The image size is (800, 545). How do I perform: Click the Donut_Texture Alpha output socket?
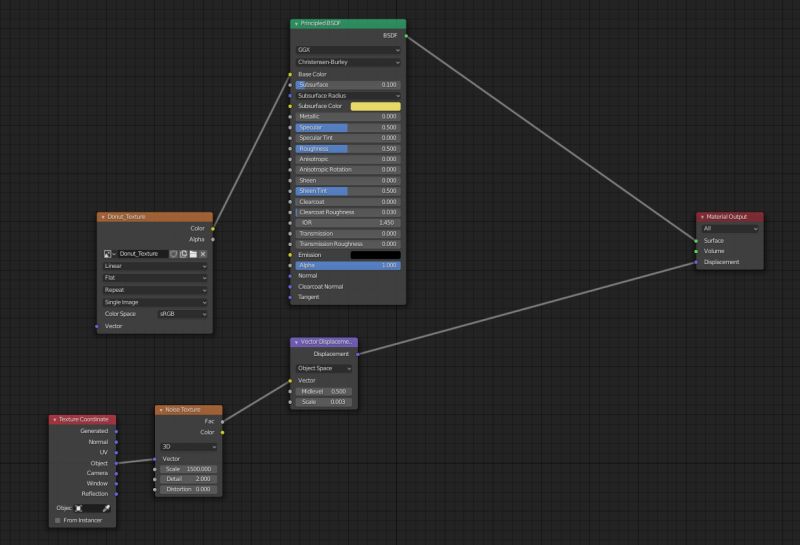(213, 239)
